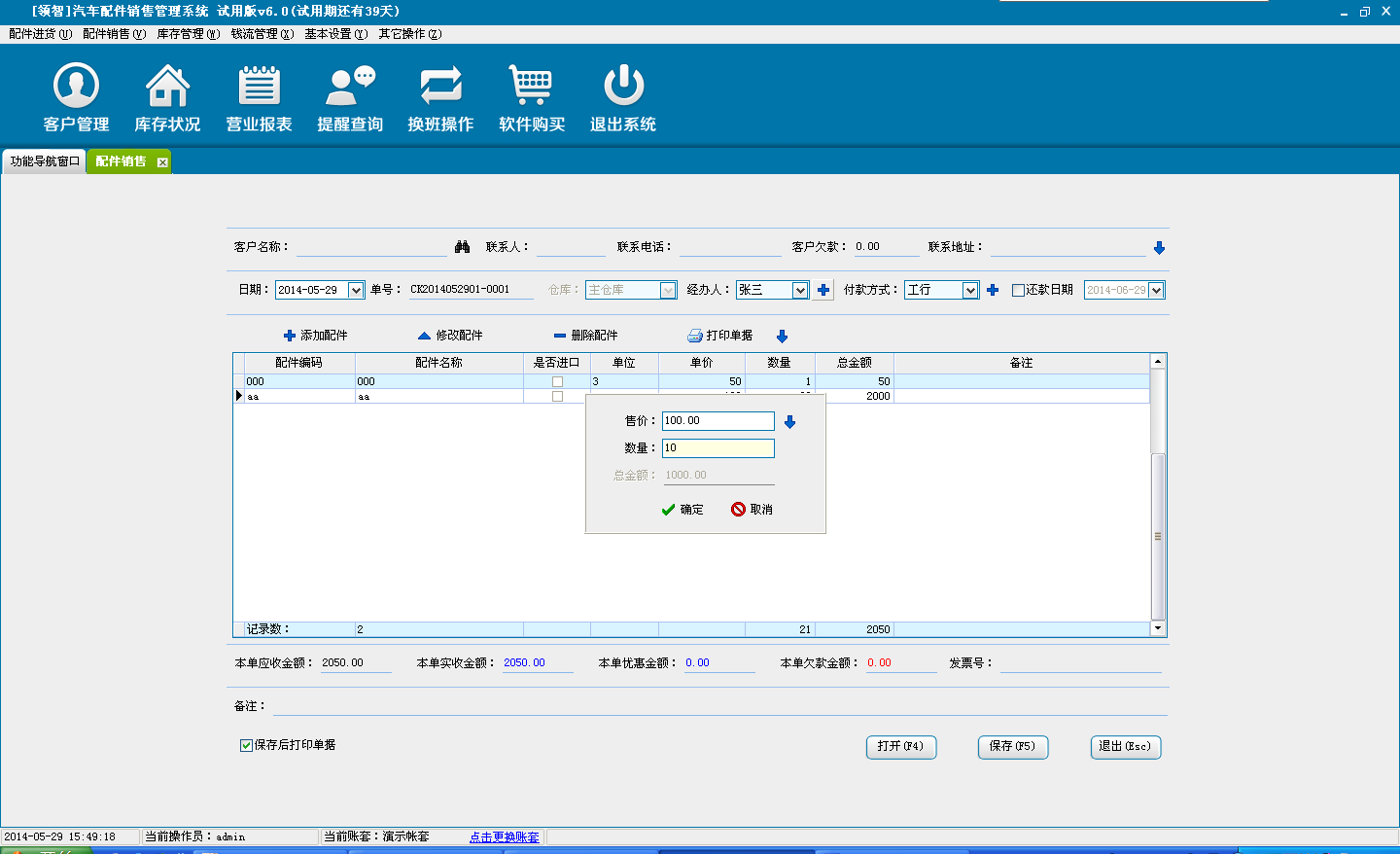Enable the 还款日期 checkbox
The width and height of the screenshot is (1400, 854).
point(1019,290)
